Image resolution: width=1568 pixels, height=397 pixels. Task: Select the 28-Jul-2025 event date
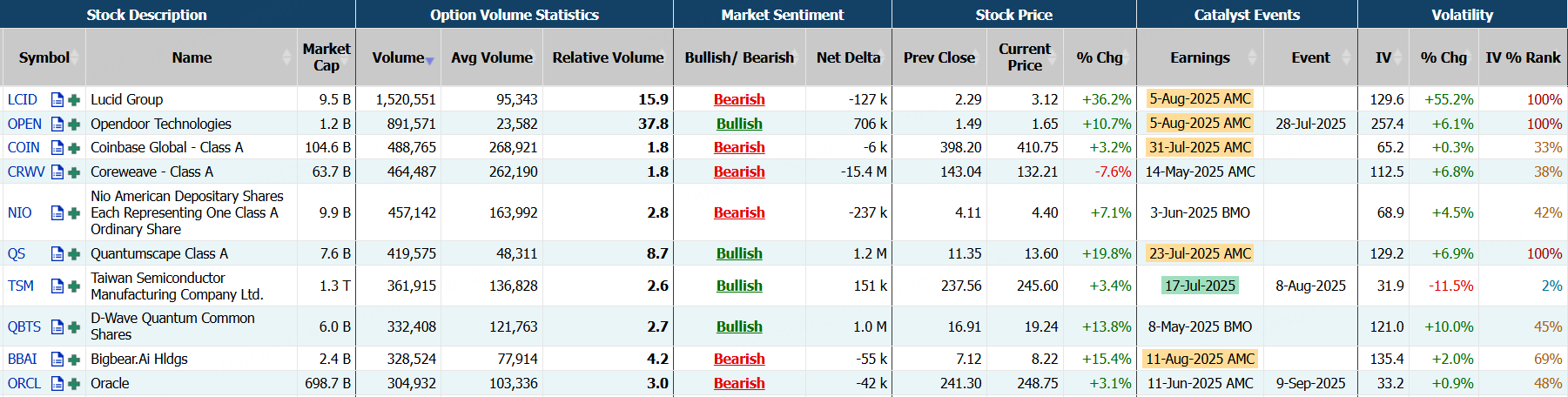[1310, 124]
